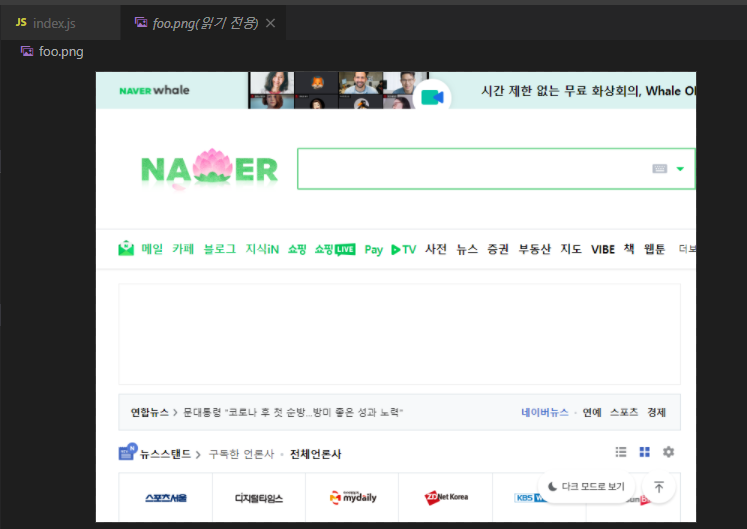Screen dimensions: 747x529
Task: Click the newsstand icon with N badge
Action: (x=128, y=452)
